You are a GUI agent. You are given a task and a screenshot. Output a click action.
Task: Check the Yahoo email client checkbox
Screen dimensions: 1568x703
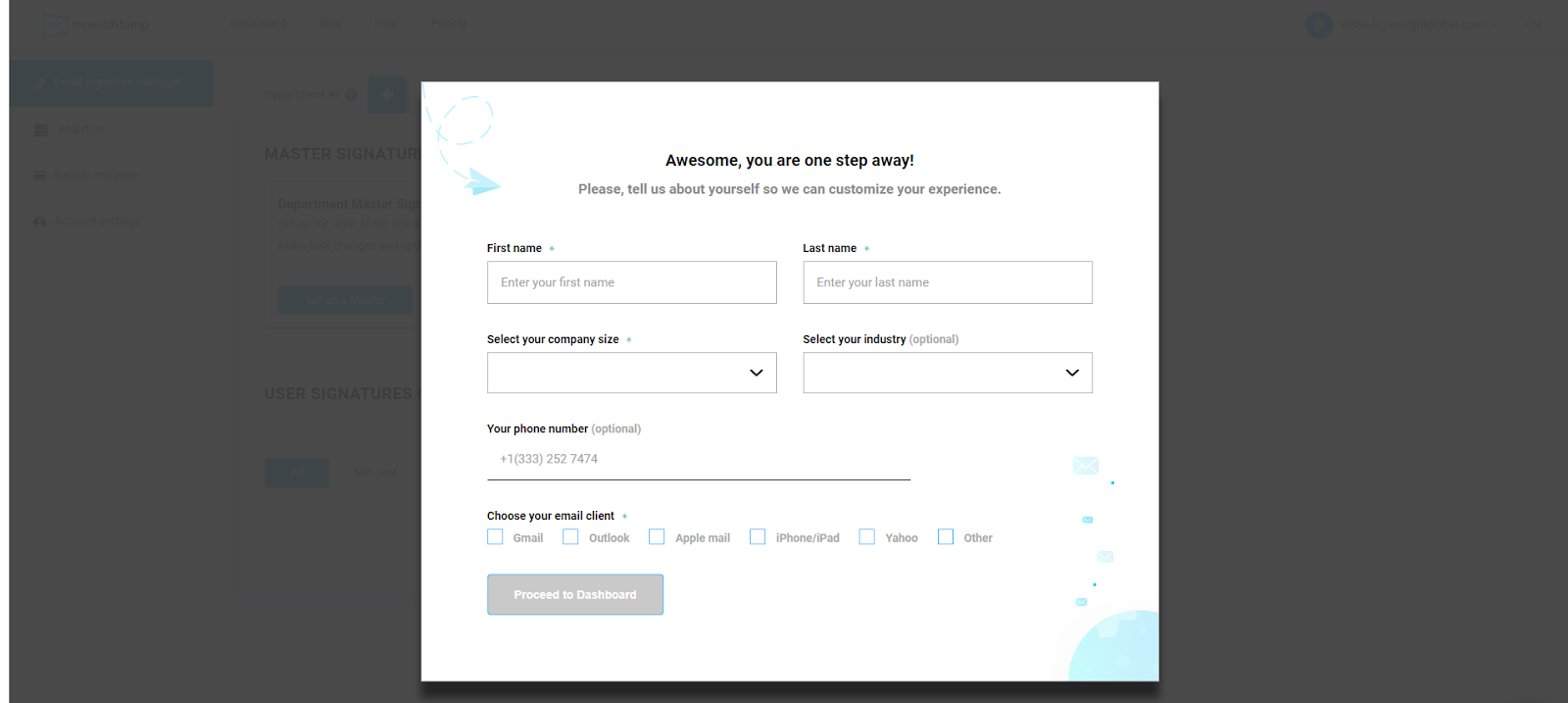(866, 537)
